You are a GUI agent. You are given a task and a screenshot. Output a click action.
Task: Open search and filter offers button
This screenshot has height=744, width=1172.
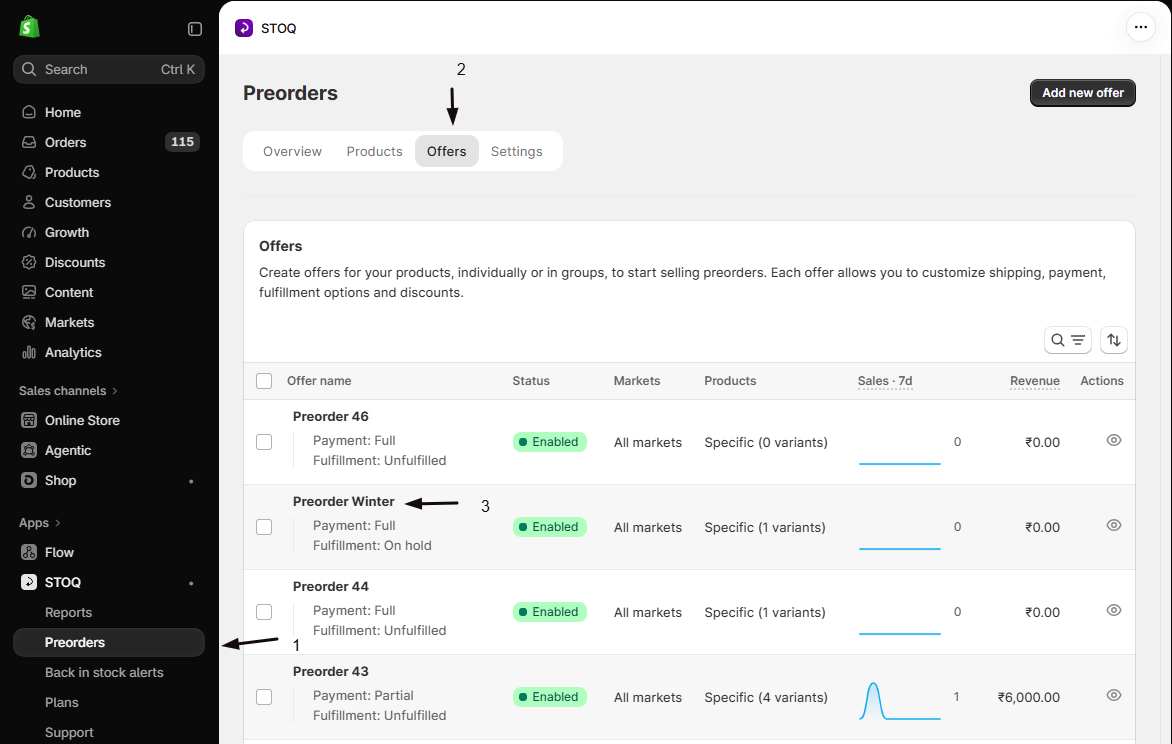point(1067,340)
